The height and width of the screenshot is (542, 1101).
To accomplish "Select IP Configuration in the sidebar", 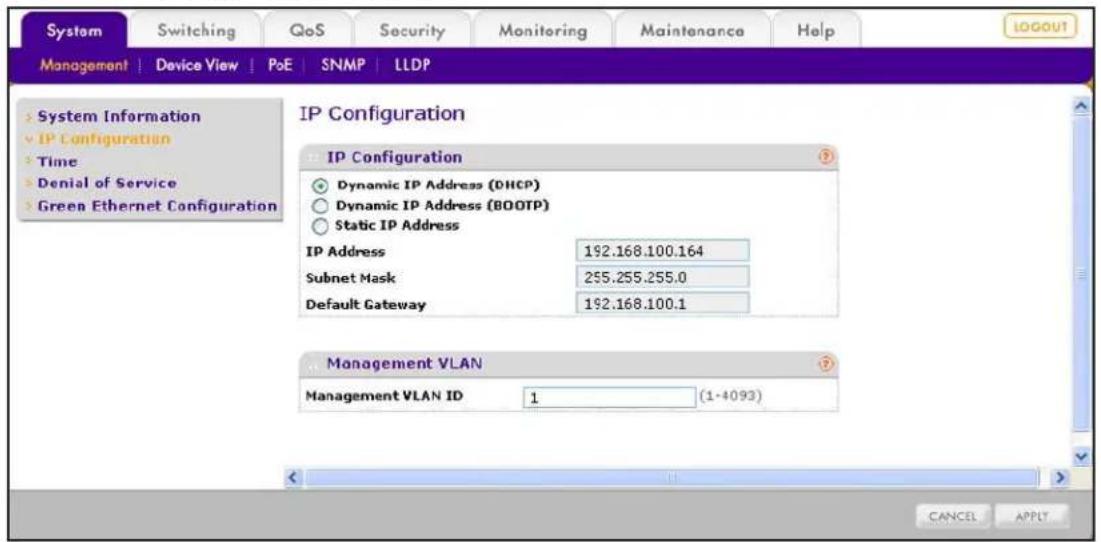I will pos(102,139).
